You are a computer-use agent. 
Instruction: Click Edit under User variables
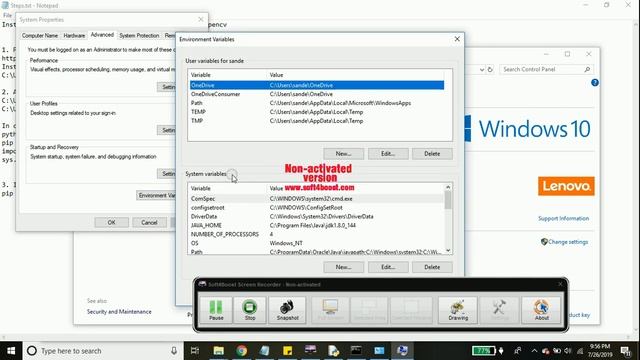click(388, 153)
